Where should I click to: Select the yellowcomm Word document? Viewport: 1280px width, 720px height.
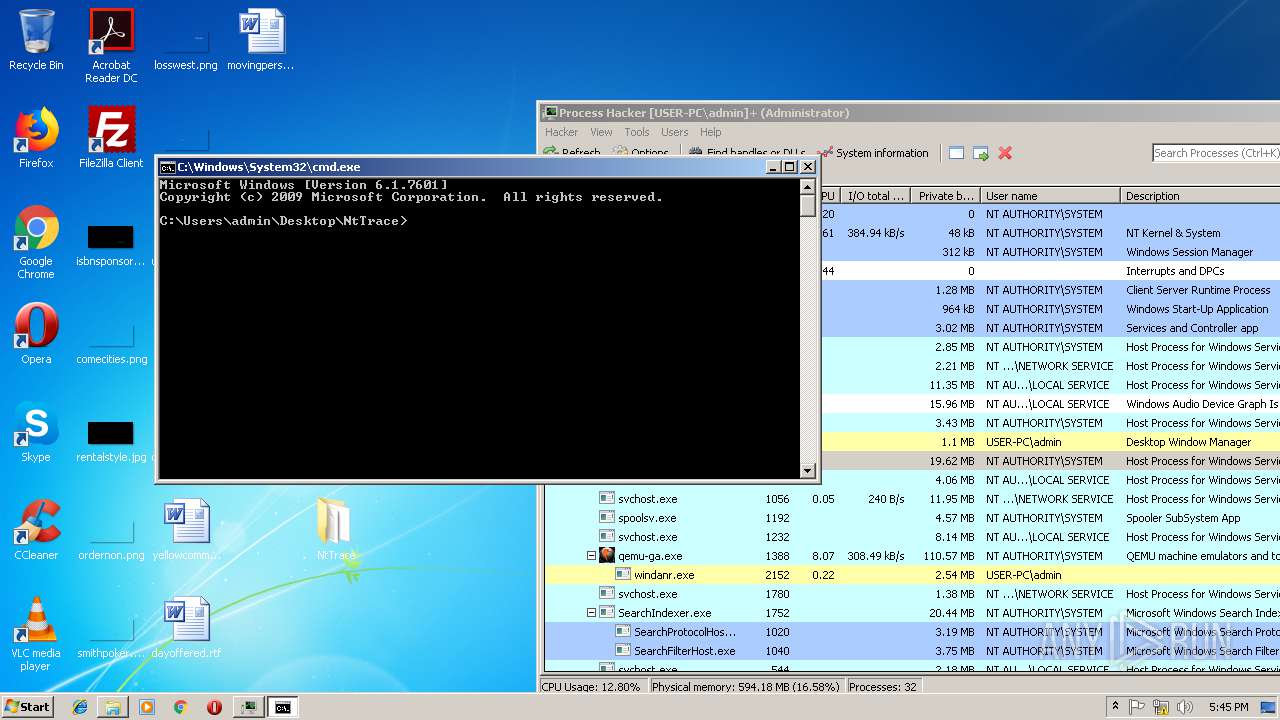pyautogui.click(x=186, y=530)
